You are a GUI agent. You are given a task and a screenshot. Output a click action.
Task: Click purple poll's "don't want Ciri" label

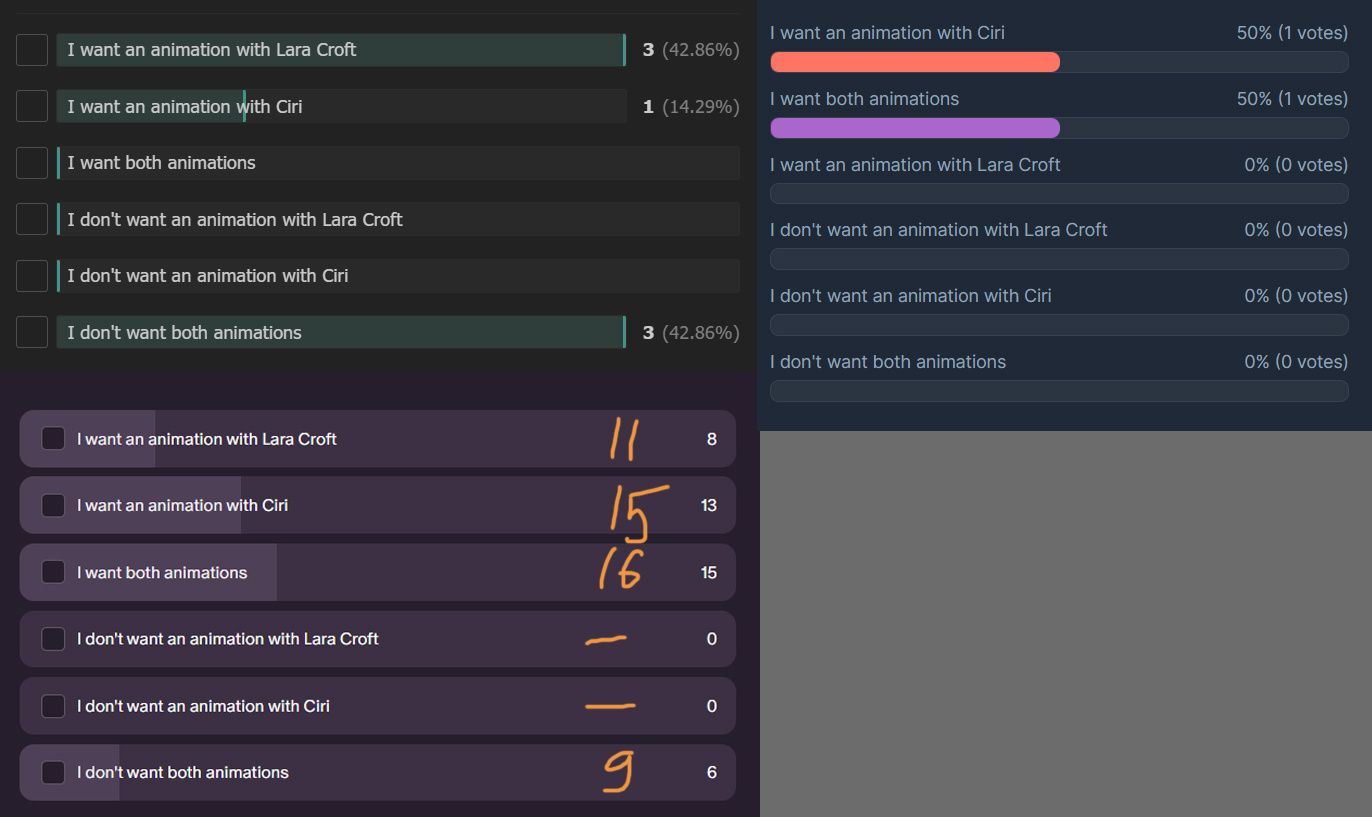pyautogui.click(x=204, y=706)
